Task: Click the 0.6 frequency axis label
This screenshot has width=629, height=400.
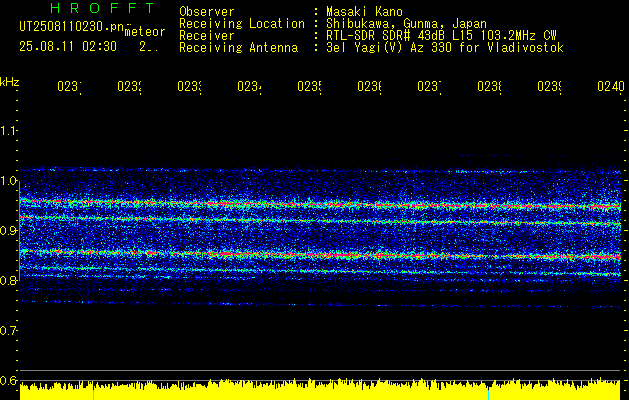Action: pyautogui.click(x=8, y=380)
